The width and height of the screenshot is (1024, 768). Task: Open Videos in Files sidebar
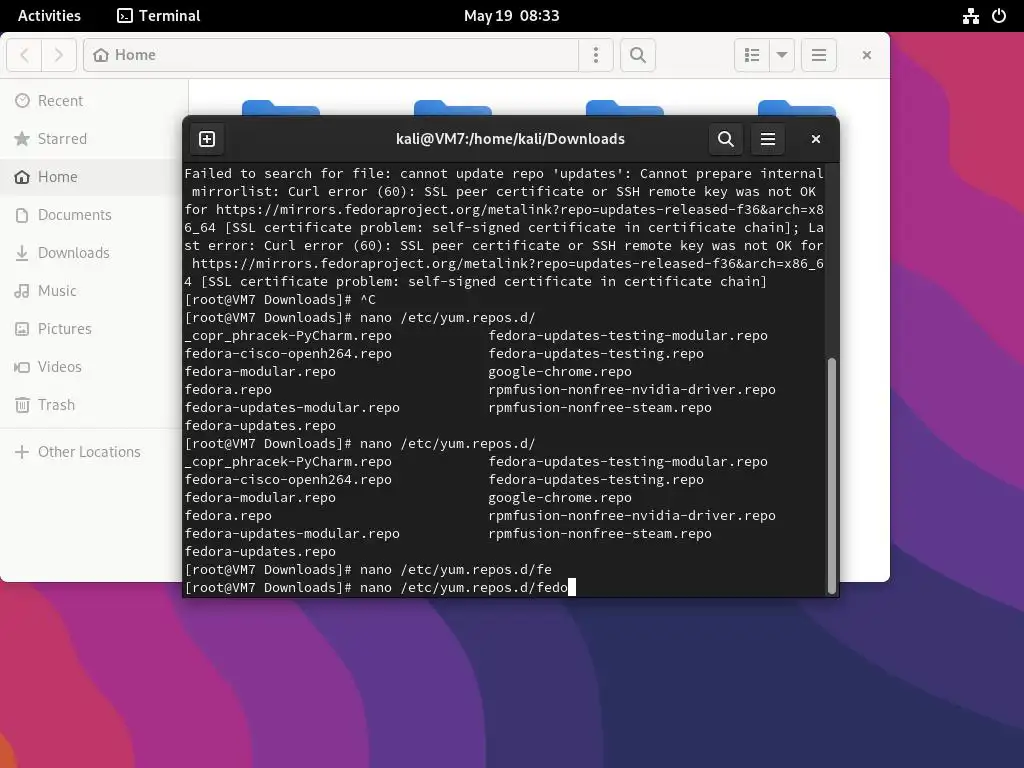pyautogui.click(x=94, y=366)
